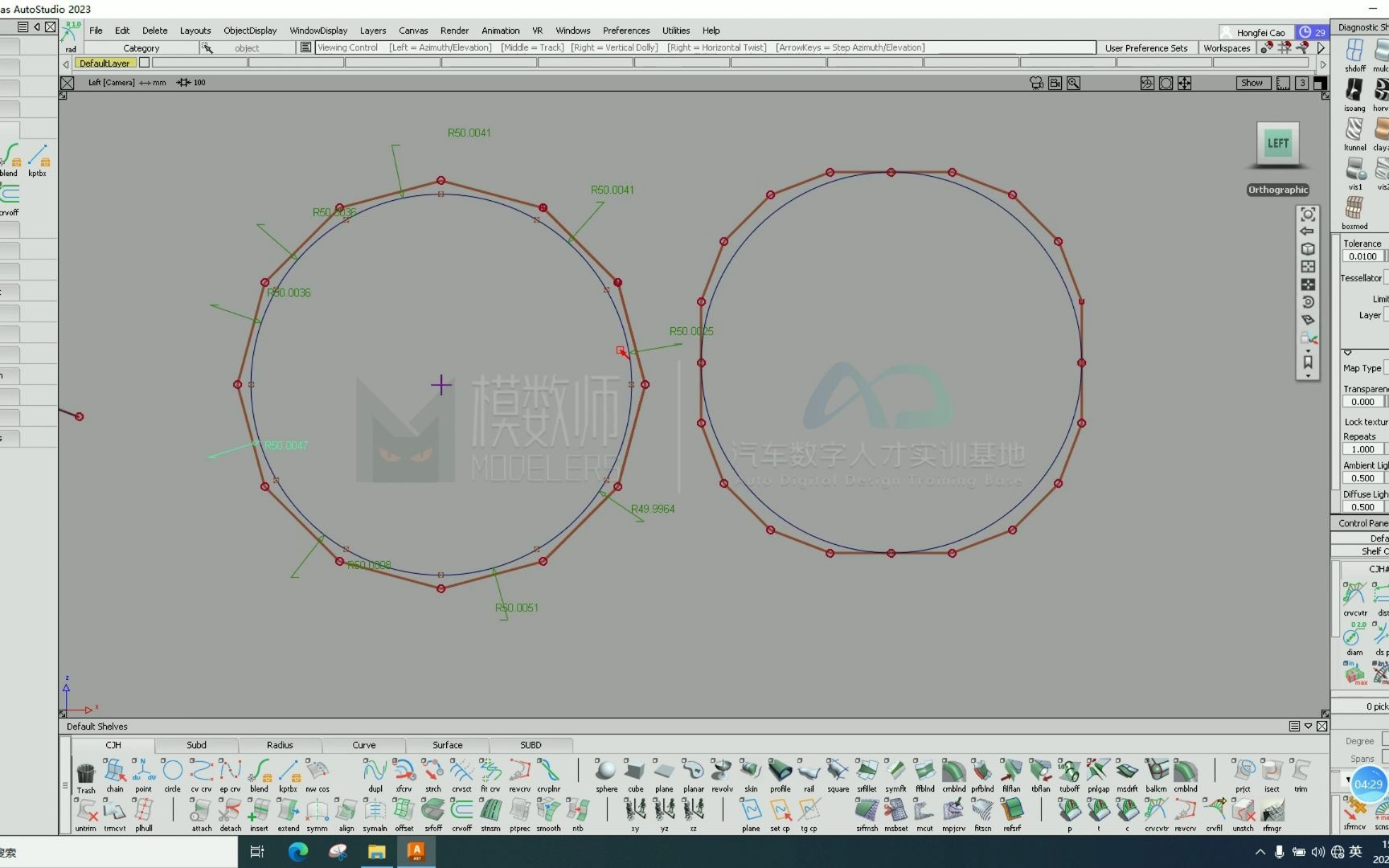This screenshot has height=868, width=1389.
Task: Select the insert tool
Action: click(259, 815)
